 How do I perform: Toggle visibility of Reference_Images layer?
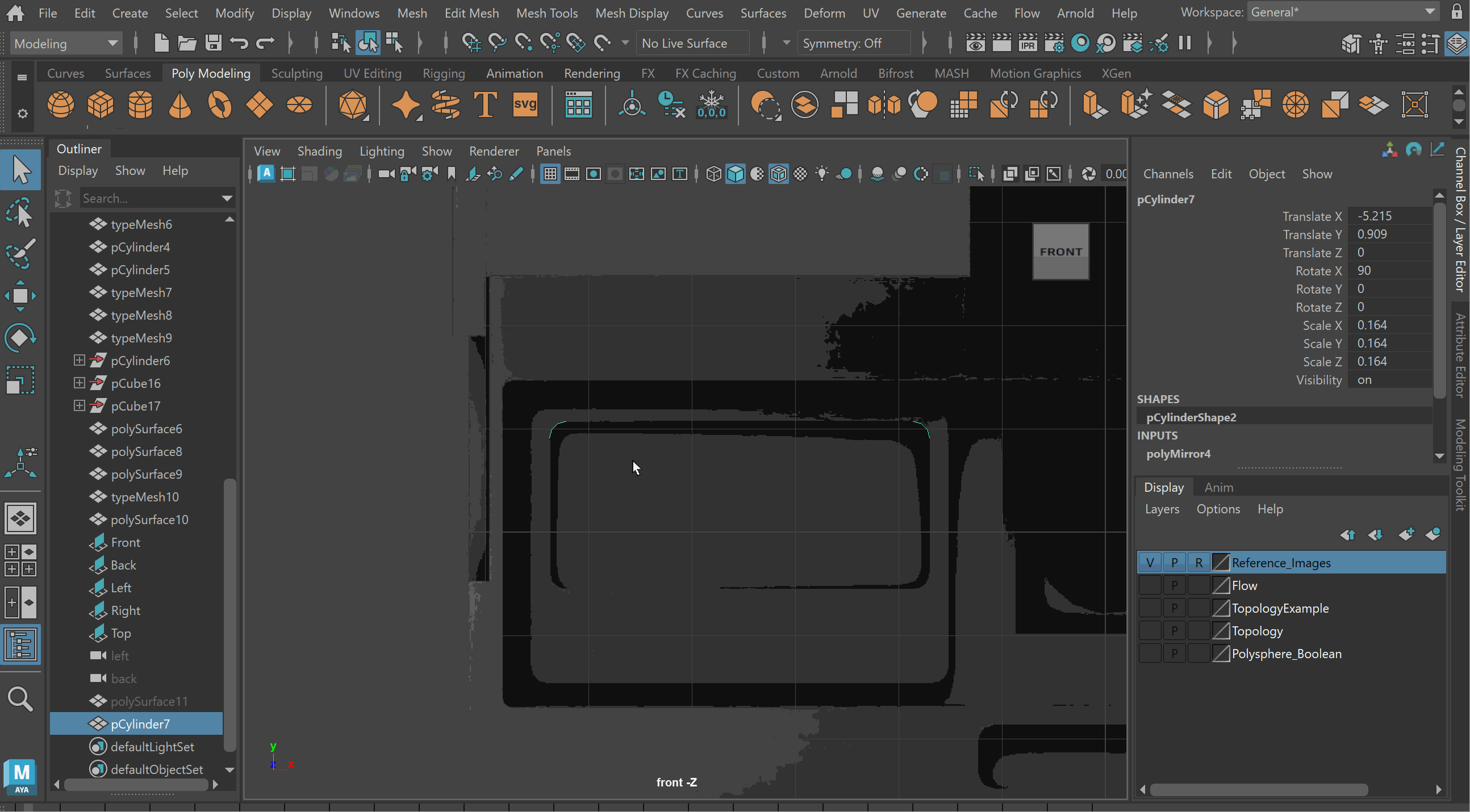click(1149, 563)
